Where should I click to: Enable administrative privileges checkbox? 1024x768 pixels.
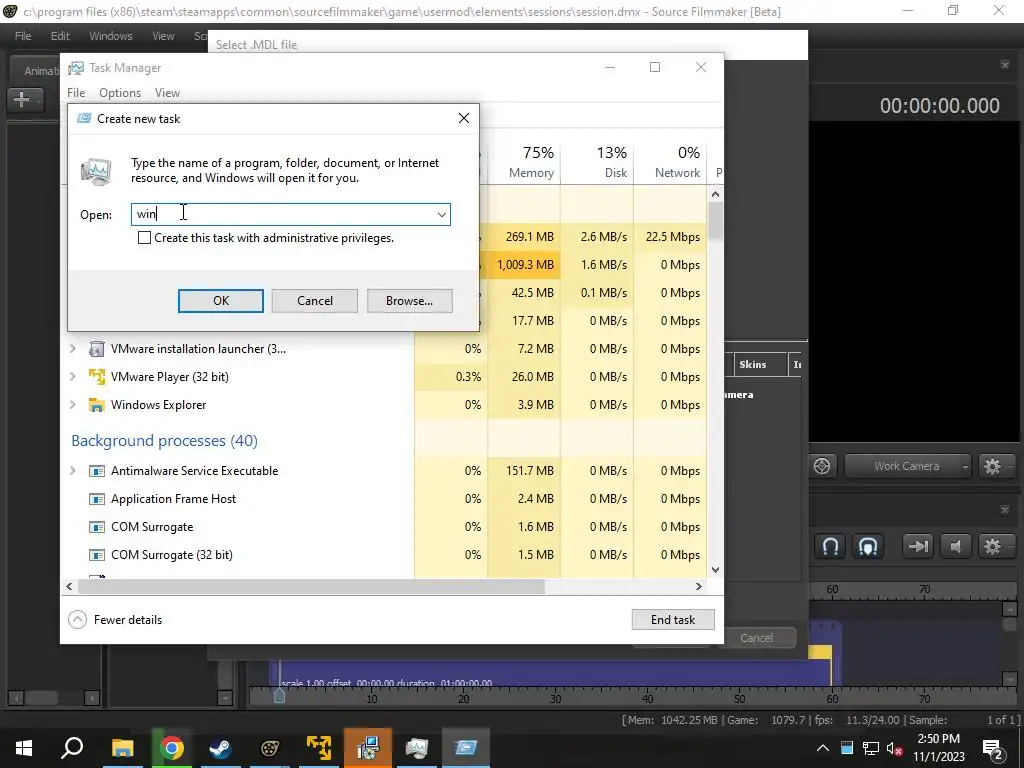(144, 238)
